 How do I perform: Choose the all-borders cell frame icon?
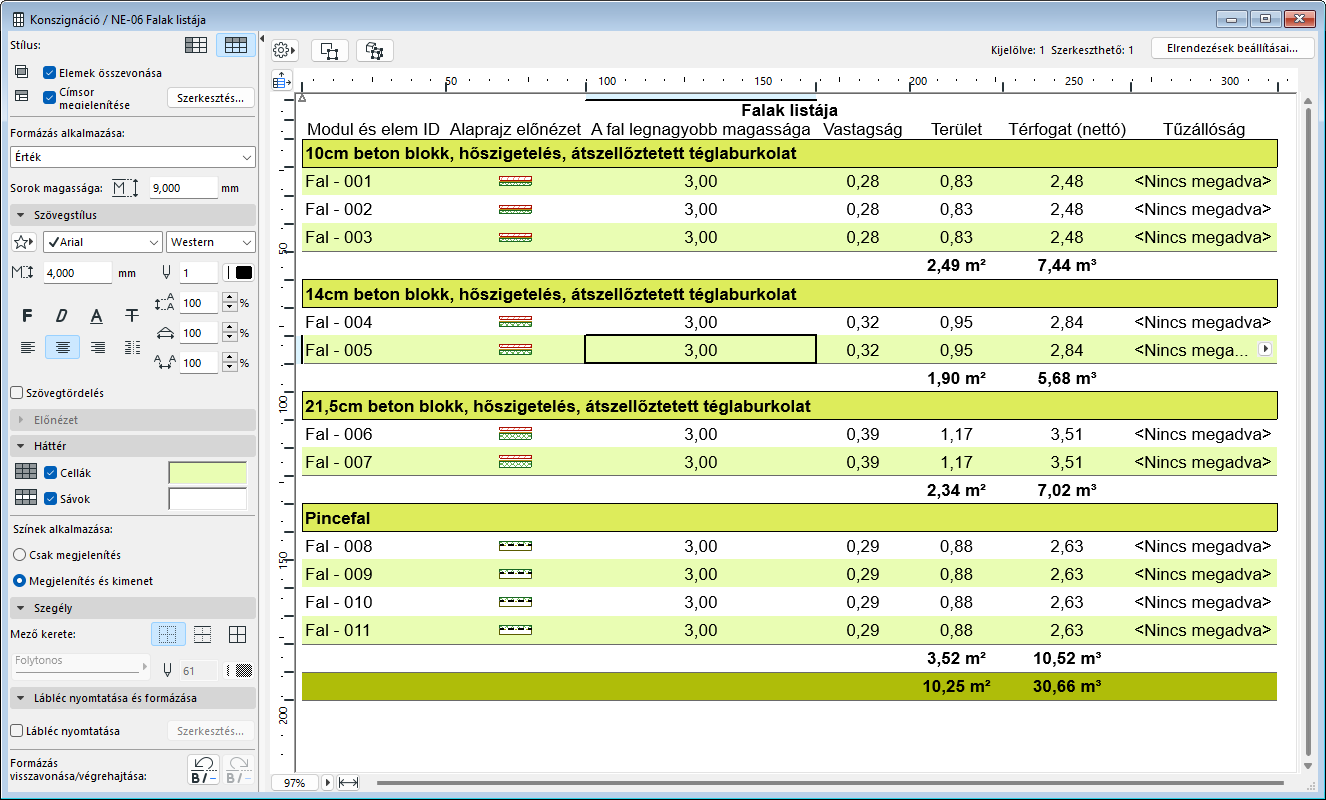point(237,634)
